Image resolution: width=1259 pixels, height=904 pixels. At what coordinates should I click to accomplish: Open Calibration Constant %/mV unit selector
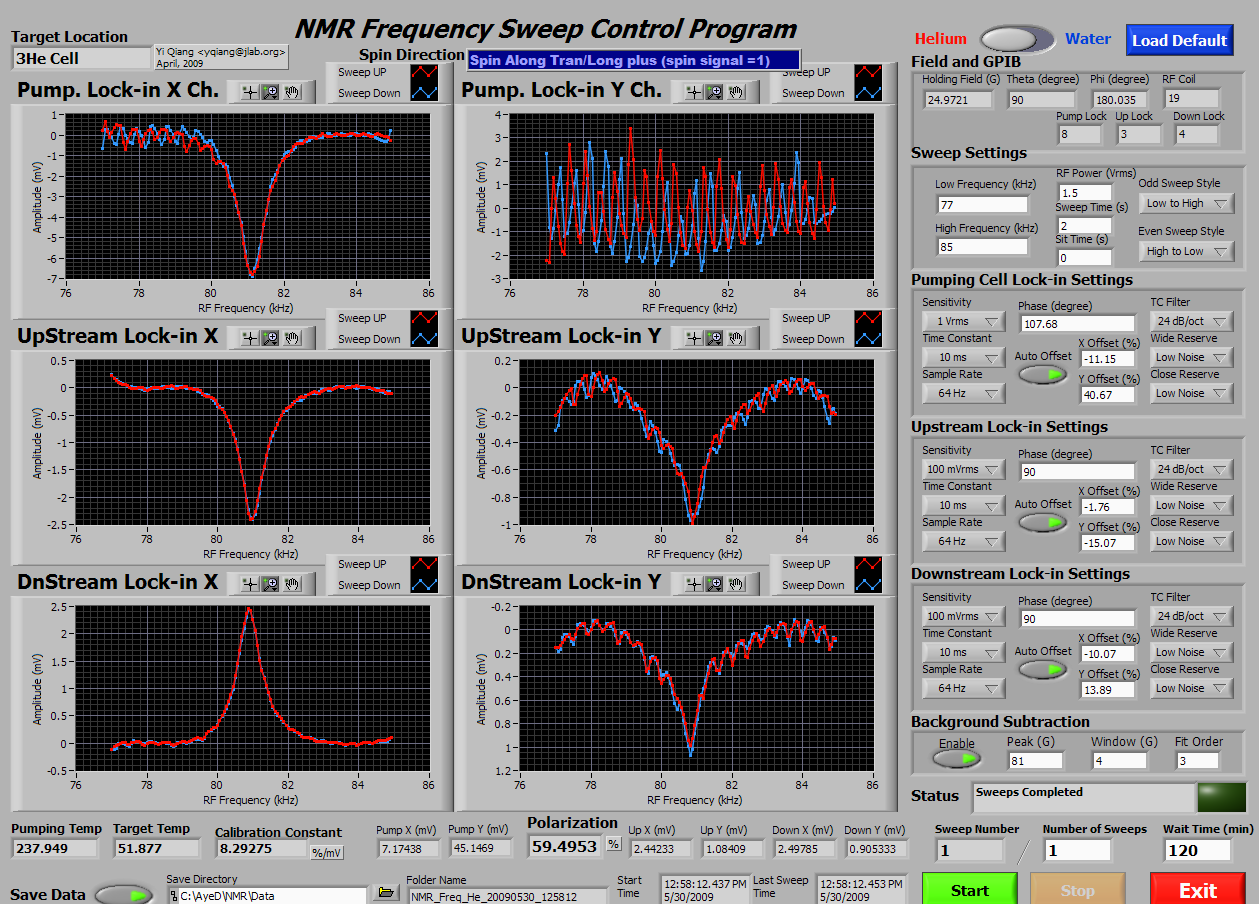pyautogui.click(x=326, y=853)
